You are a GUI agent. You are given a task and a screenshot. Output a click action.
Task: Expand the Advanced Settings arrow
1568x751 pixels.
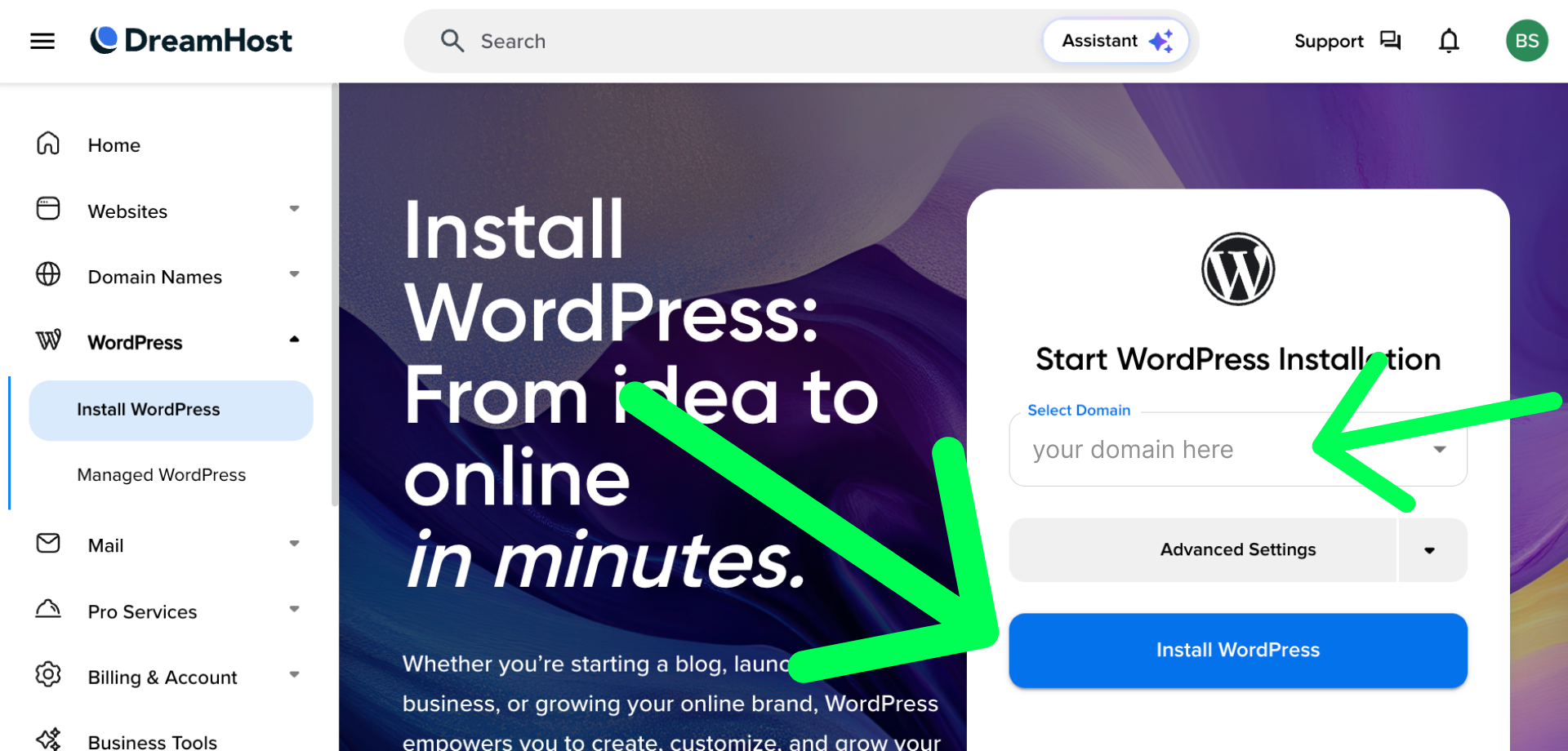click(1430, 550)
